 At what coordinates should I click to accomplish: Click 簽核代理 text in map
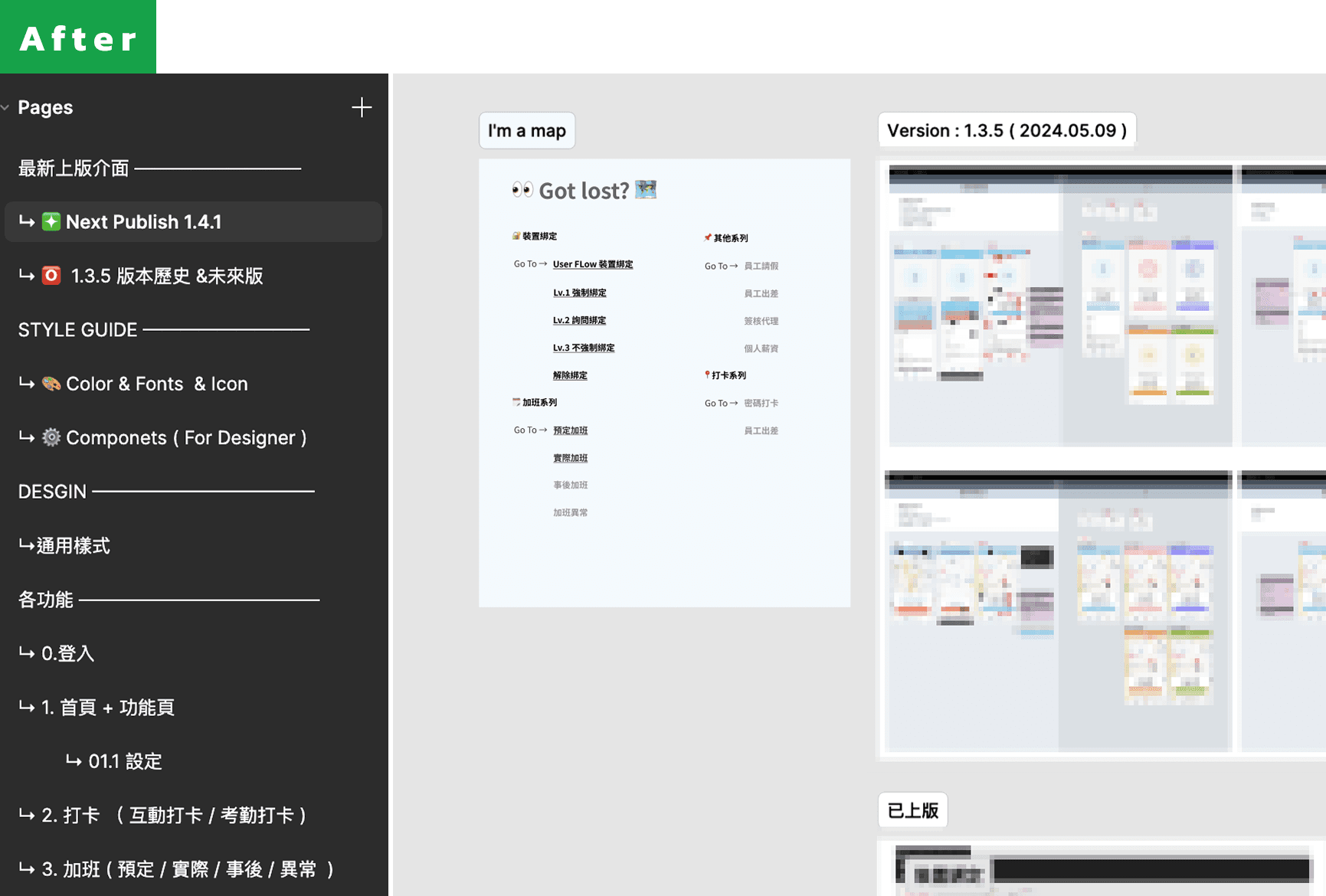click(761, 321)
